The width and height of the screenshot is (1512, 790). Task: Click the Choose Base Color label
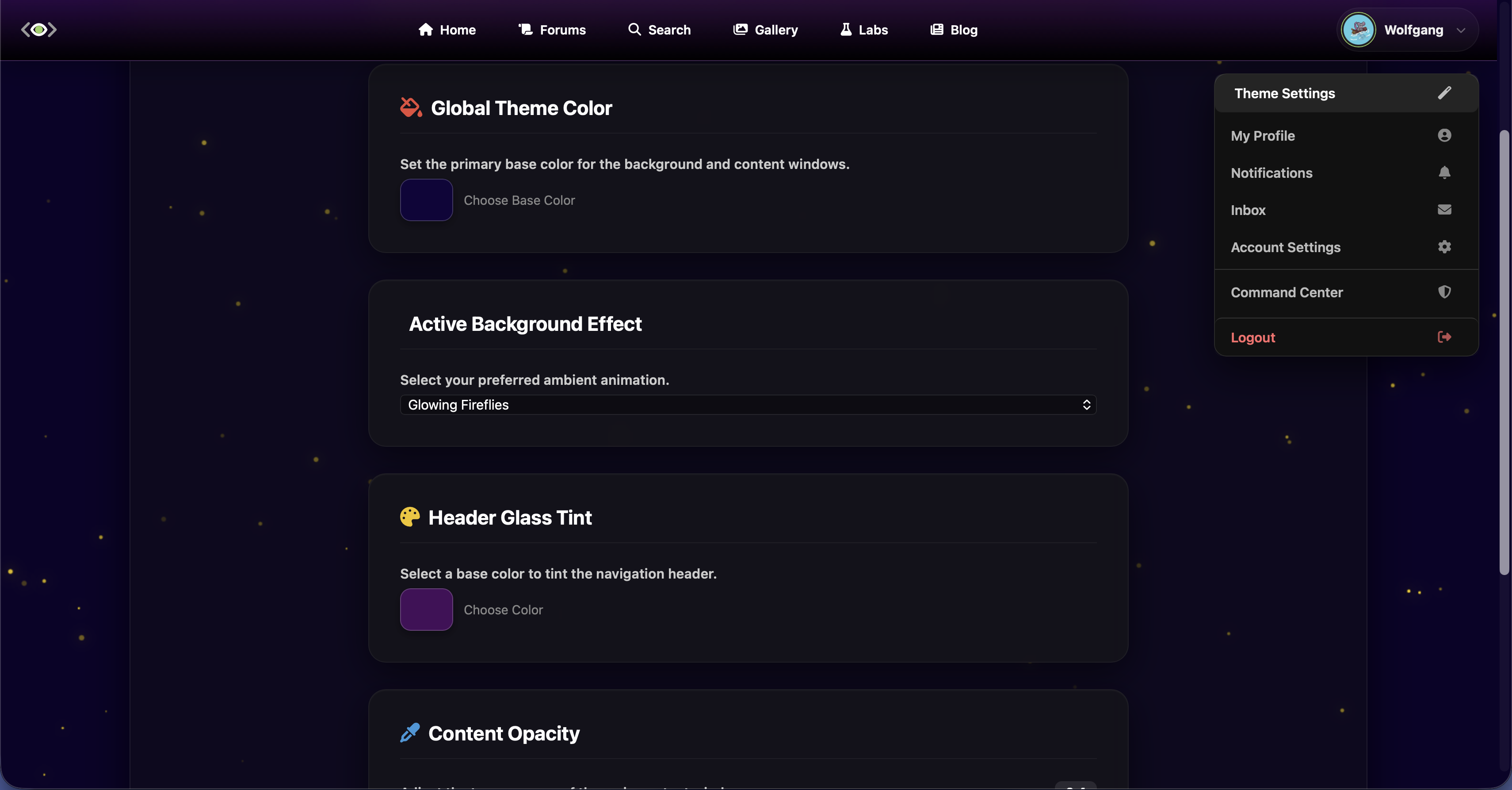[x=519, y=200]
